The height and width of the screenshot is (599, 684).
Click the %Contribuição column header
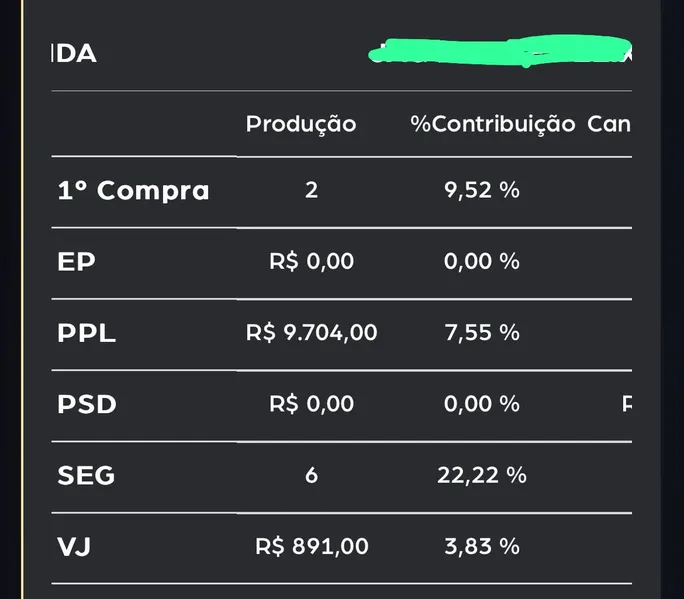[492, 124]
